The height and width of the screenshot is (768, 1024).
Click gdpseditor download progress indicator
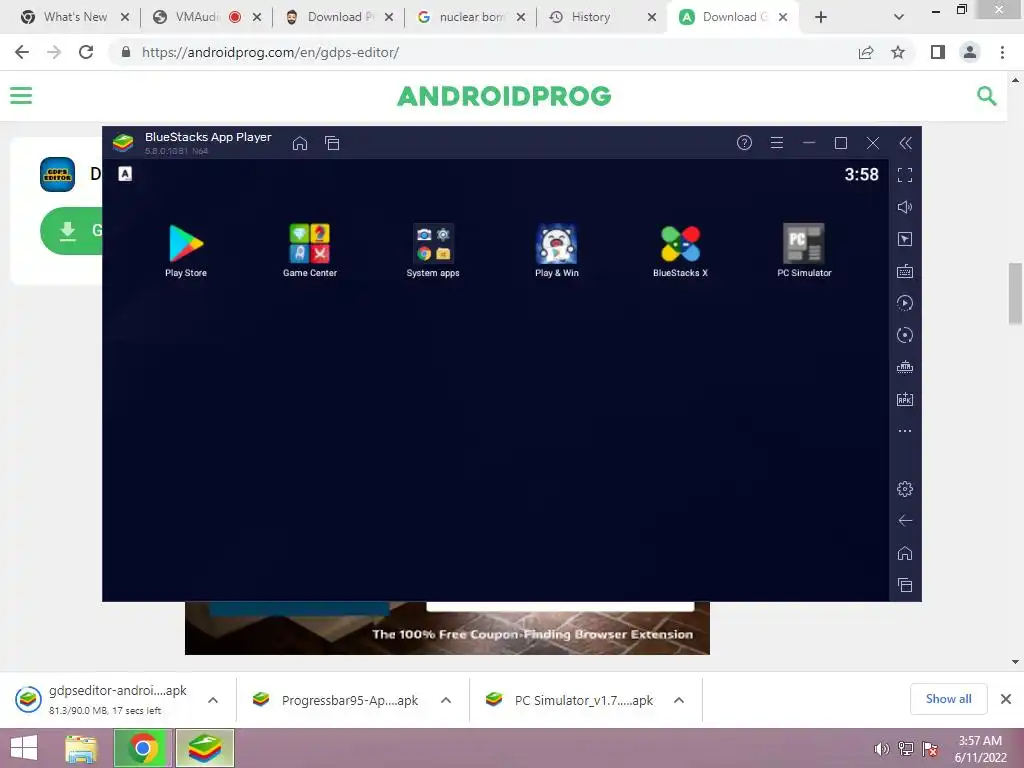click(28, 699)
